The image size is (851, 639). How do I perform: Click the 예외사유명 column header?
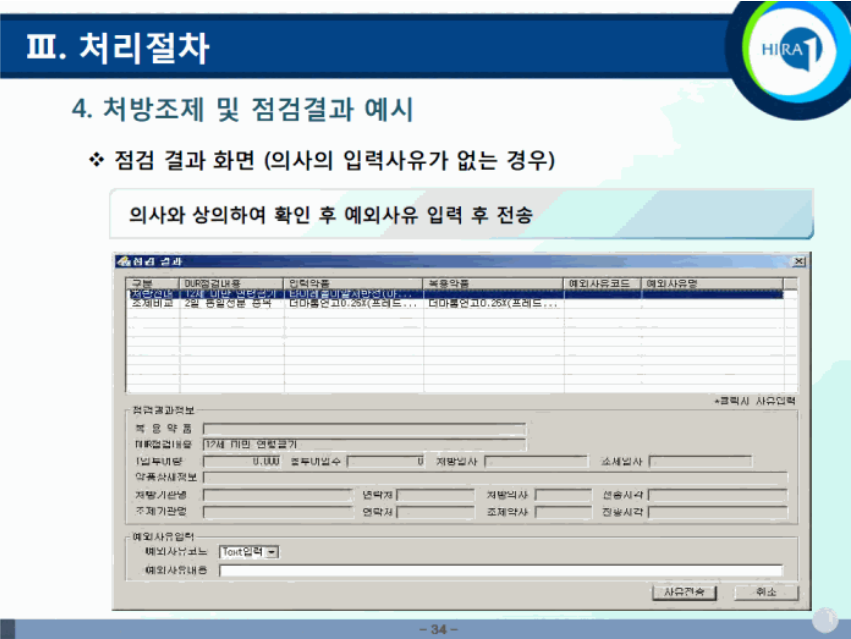[711, 283]
